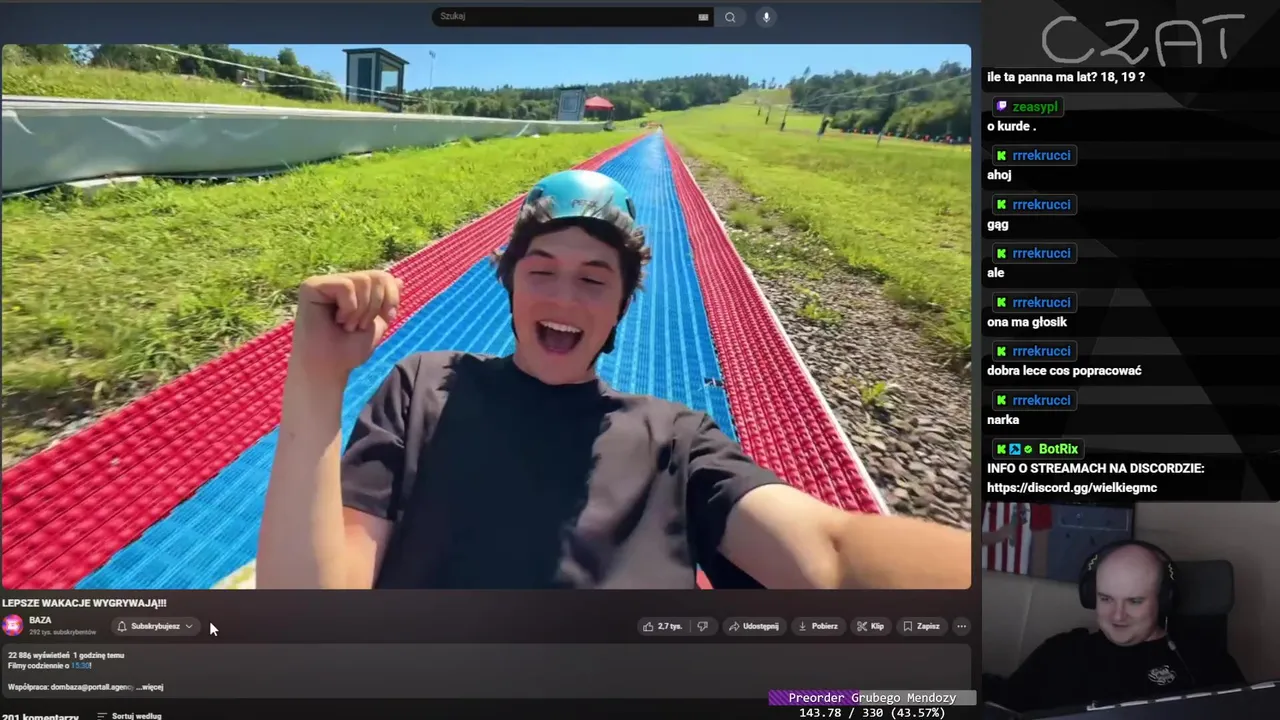The height and width of the screenshot is (720, 1280).
Task: Open discord.gg/wielkiegmc link in chat
Action: point(1072,488)
